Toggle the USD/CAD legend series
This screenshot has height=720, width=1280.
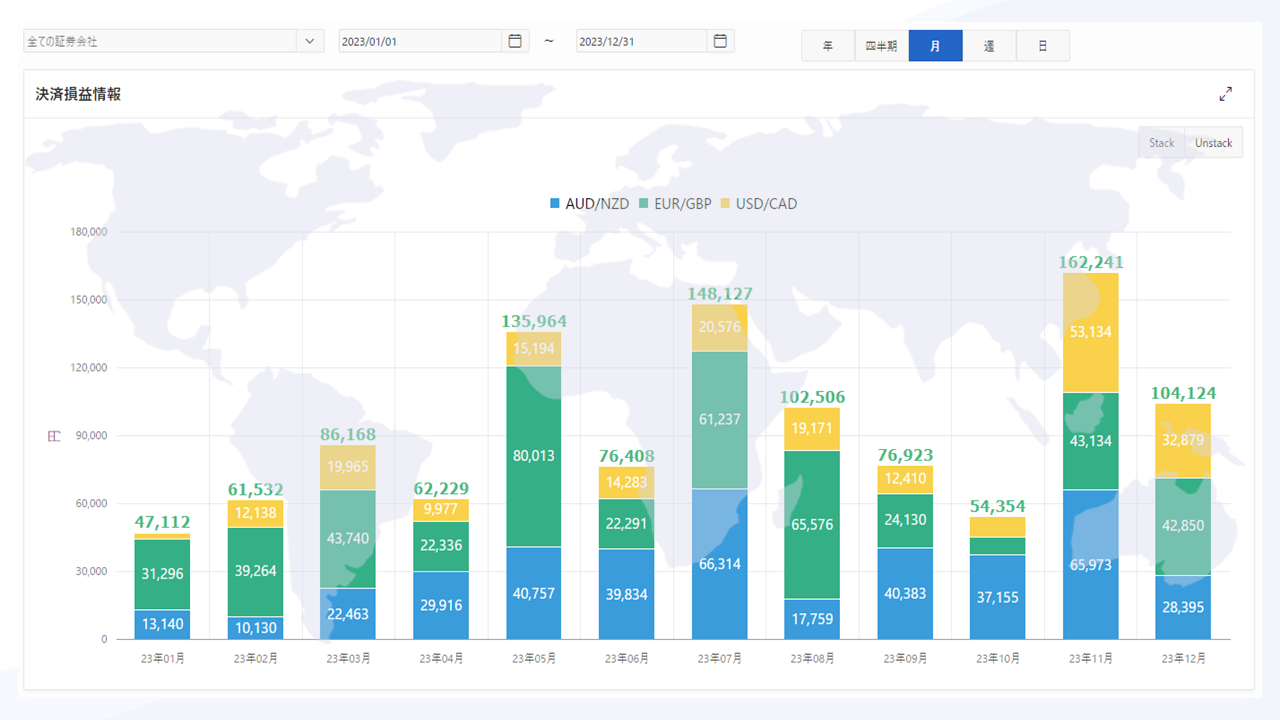[x=758, y=204]
